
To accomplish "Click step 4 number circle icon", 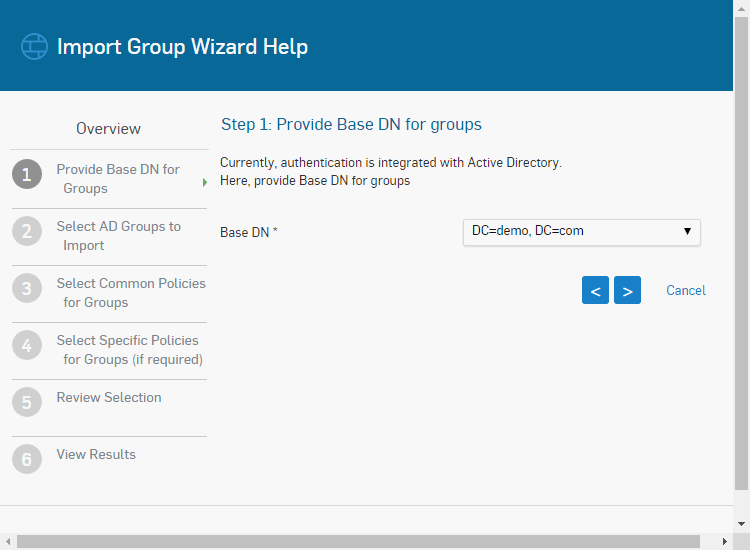I will [x=27, y=345].
